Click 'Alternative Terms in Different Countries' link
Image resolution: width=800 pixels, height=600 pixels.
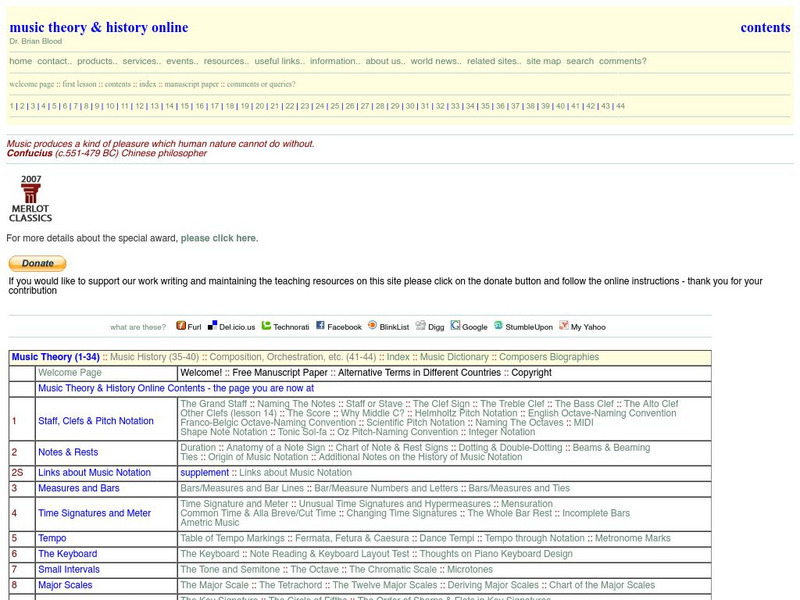click(419, 373)
